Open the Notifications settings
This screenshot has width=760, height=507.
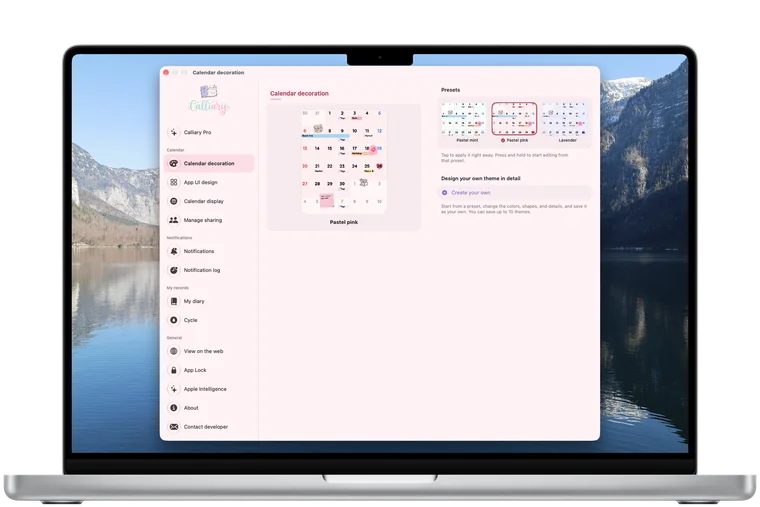(x=209, y=251)
